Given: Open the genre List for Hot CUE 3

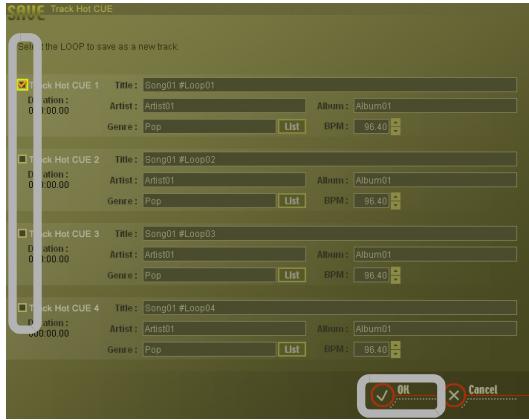Looking at the screenshot, I should coord(292,275).
